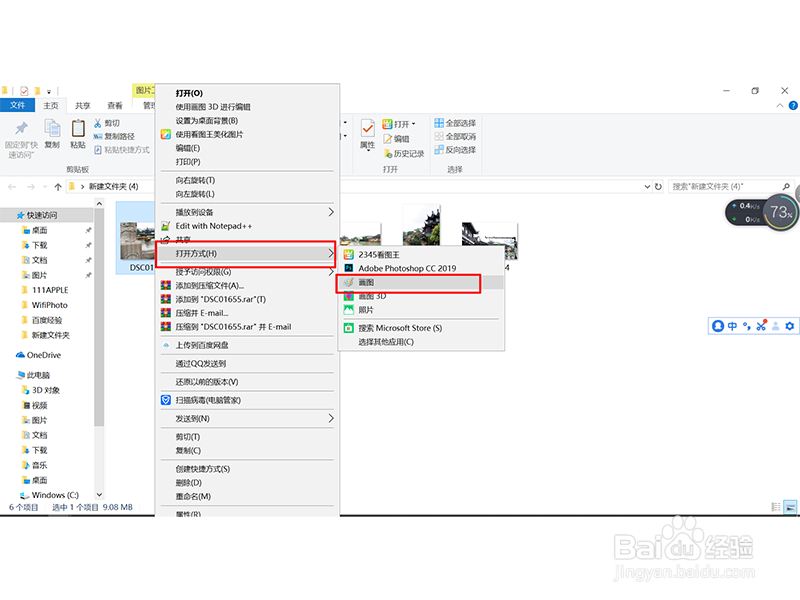Viewport: 800px width, 600px height.
Task: Click the IME settings gear icon
Action: click(789, 326)
